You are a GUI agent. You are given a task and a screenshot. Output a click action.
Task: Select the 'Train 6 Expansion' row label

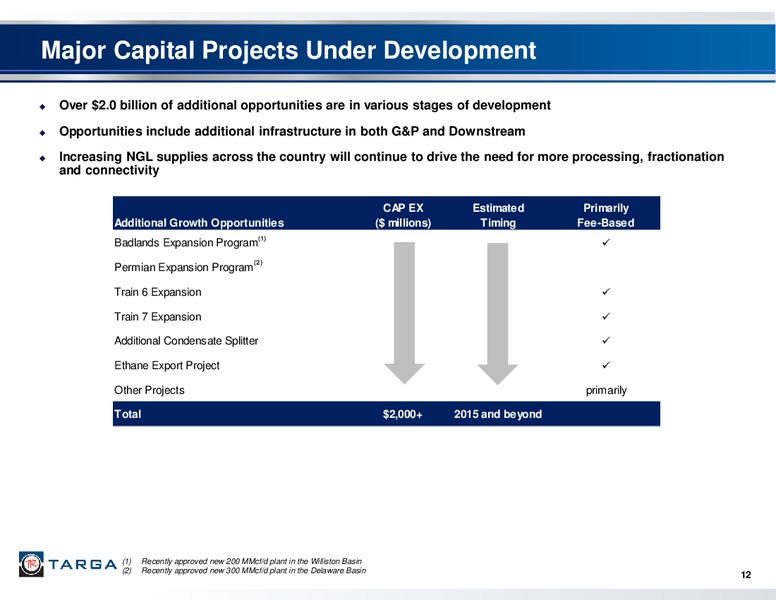coord(158,292)
